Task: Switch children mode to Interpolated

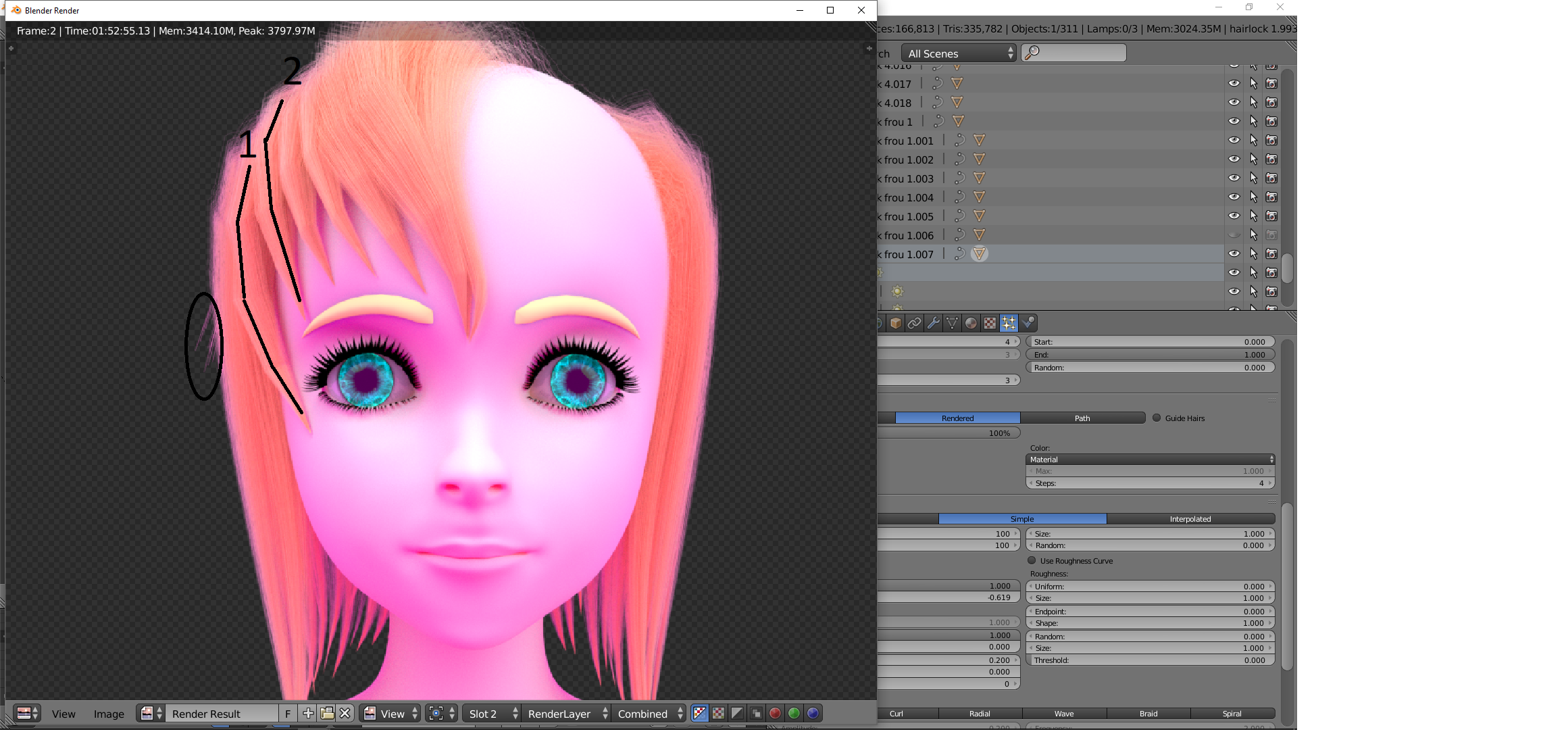Action: (1190, 519)
